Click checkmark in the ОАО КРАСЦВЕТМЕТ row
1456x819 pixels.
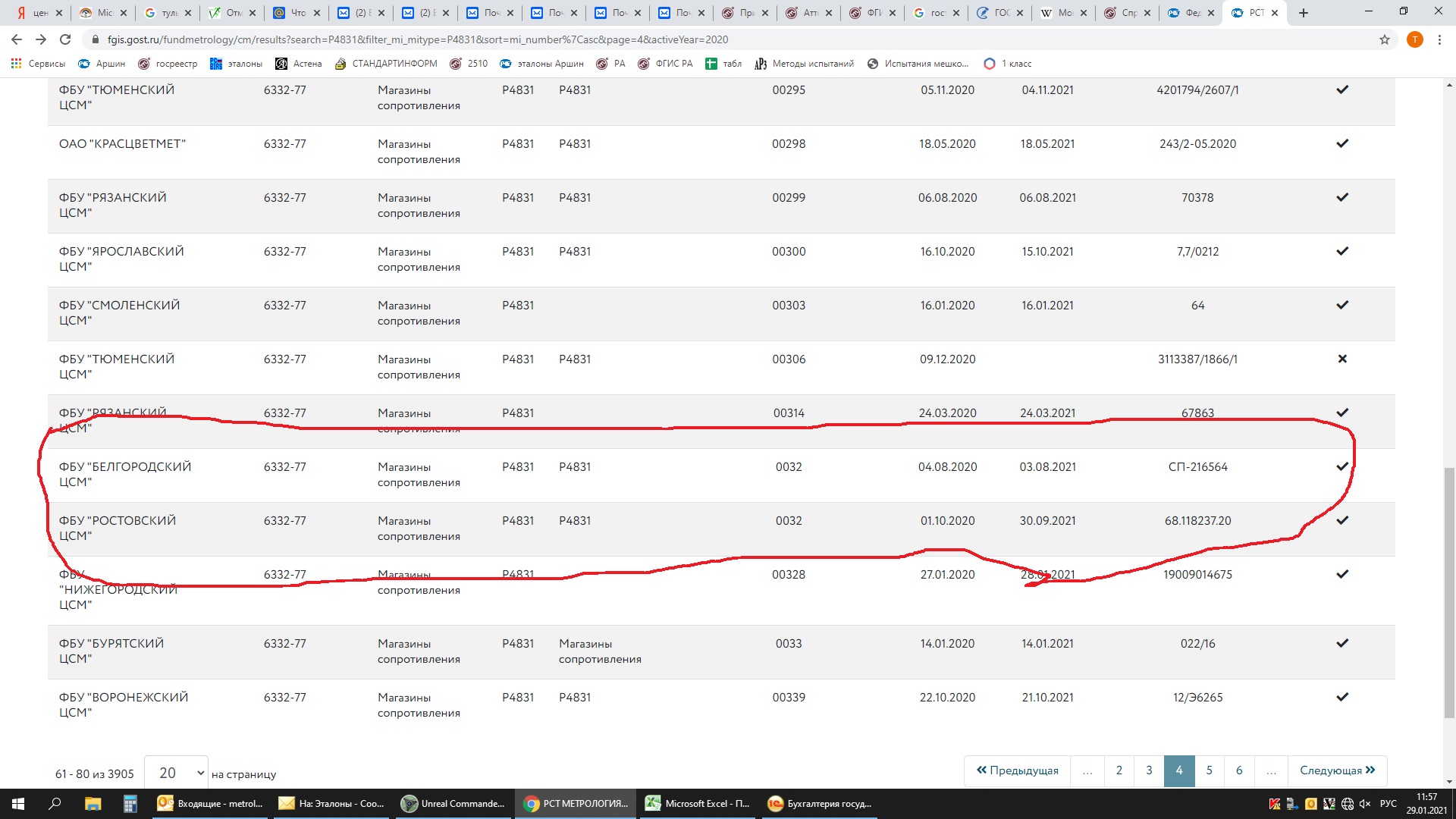tap(1341, 143)
